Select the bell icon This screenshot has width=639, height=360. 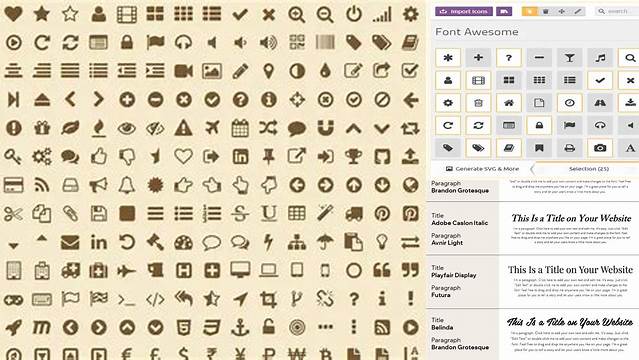[127, 185]
